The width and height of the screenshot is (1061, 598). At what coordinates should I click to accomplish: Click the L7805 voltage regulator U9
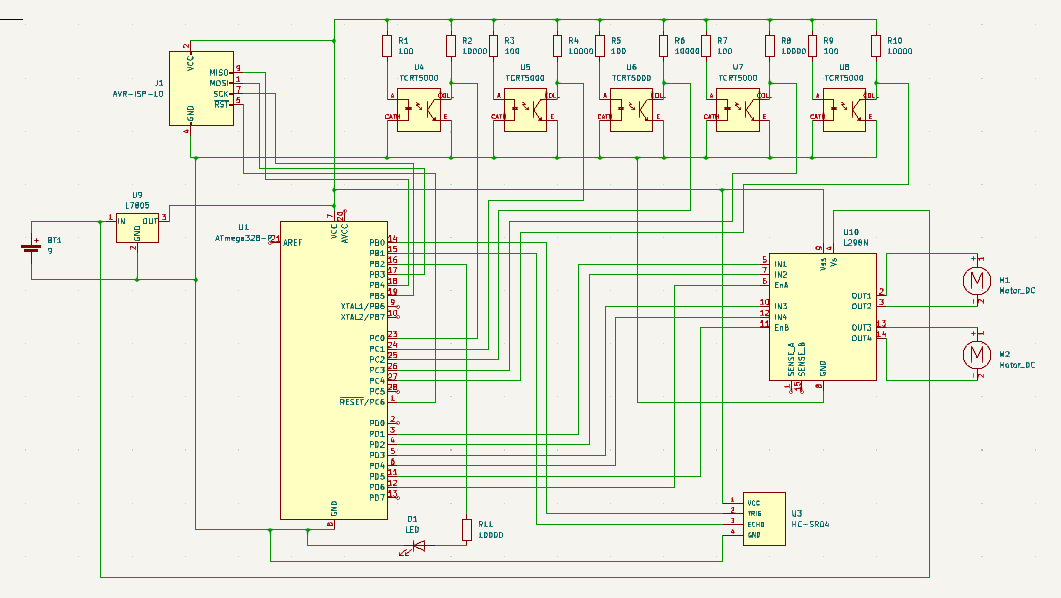138,228
